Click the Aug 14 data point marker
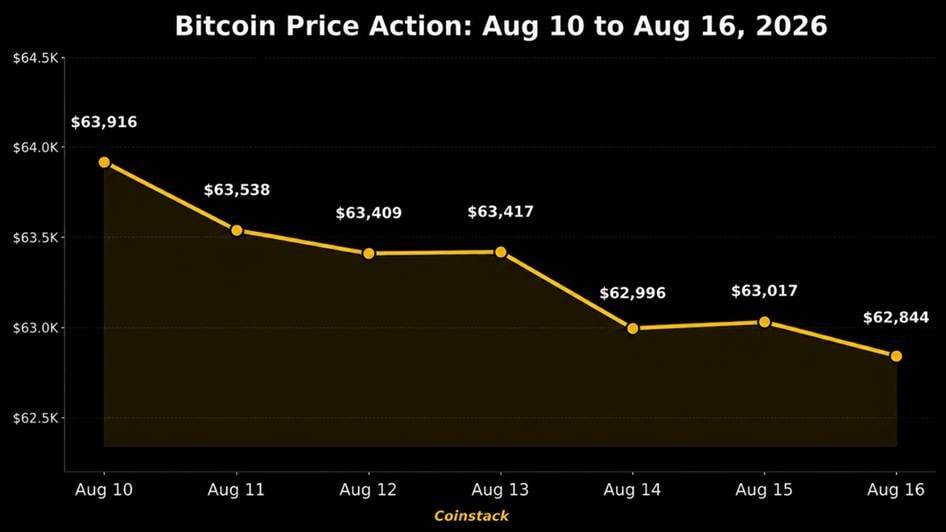This screenshot has width=946, height=532. pyautogui.click(x=632, y=328)
